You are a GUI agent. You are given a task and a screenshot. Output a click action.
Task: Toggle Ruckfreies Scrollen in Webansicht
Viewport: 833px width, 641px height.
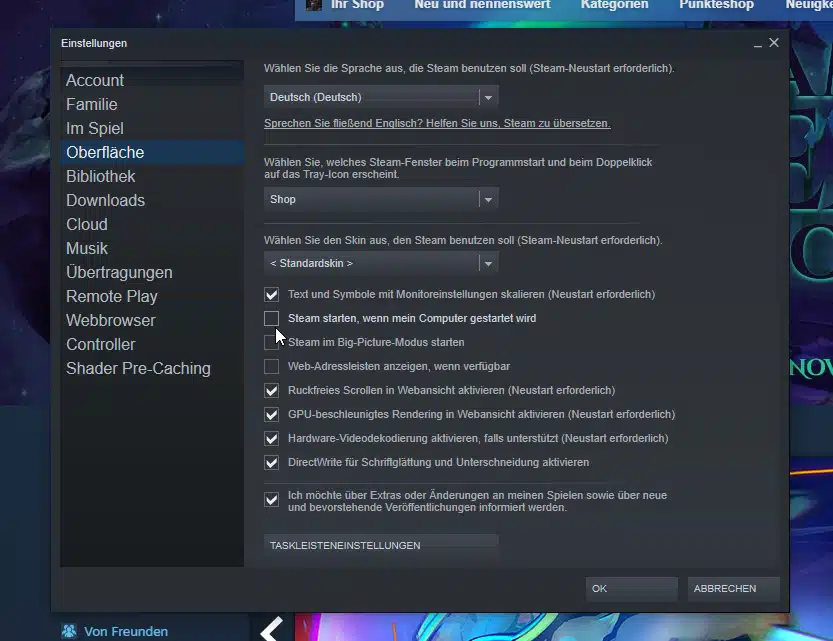(271, 390)
